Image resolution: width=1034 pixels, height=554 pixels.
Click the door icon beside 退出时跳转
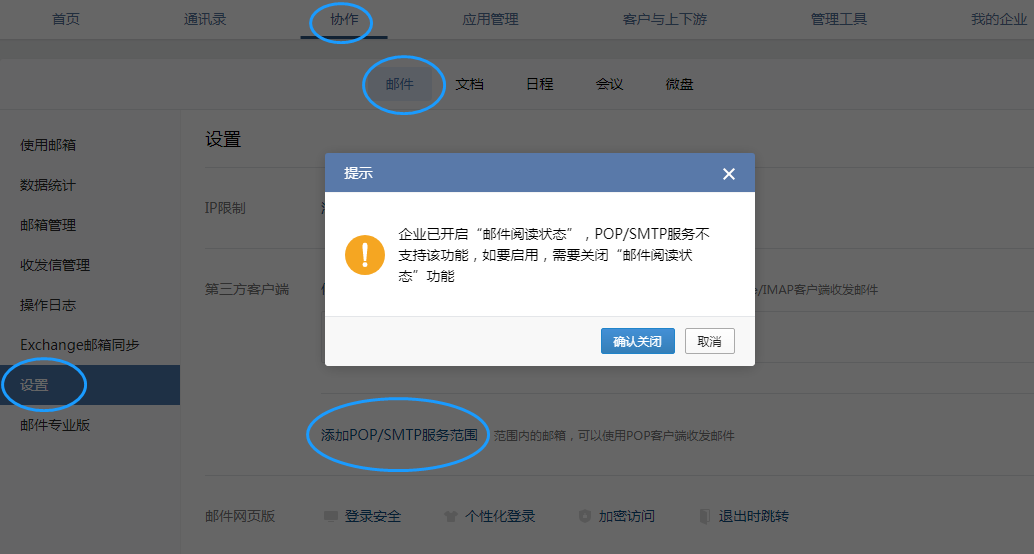tap(705, 516)
